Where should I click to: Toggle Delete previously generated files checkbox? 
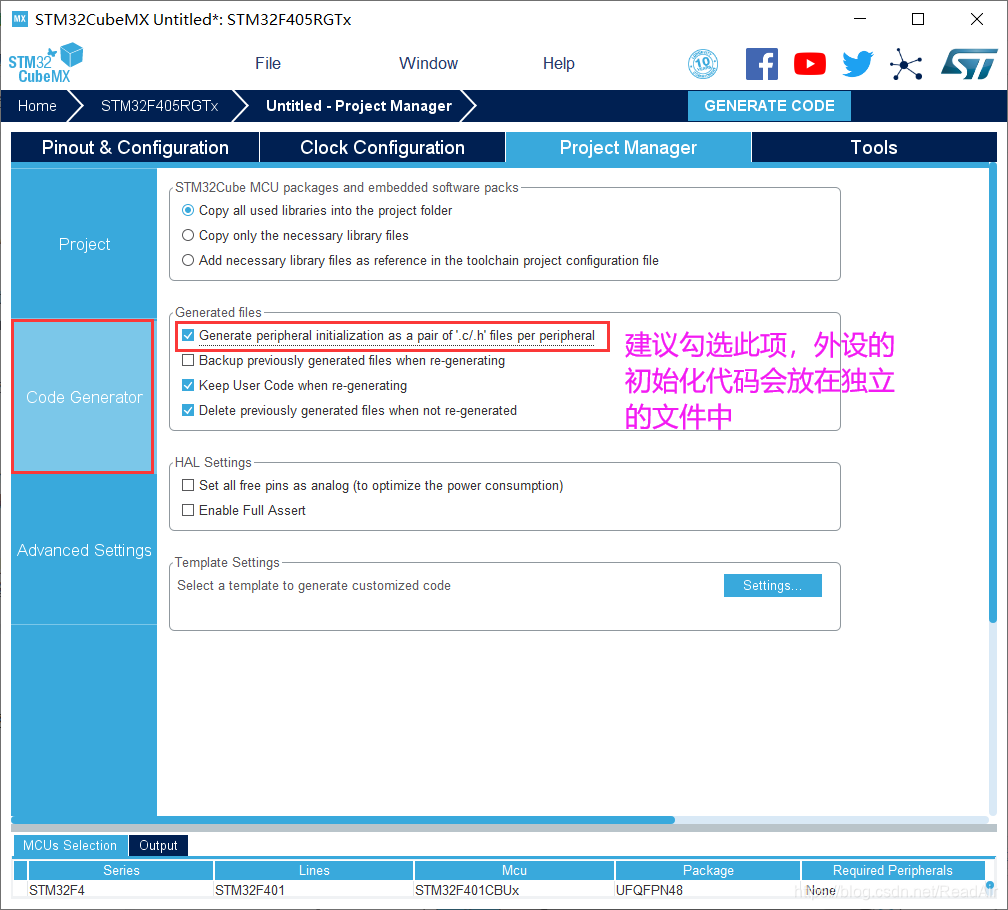[x=188, y=411]
